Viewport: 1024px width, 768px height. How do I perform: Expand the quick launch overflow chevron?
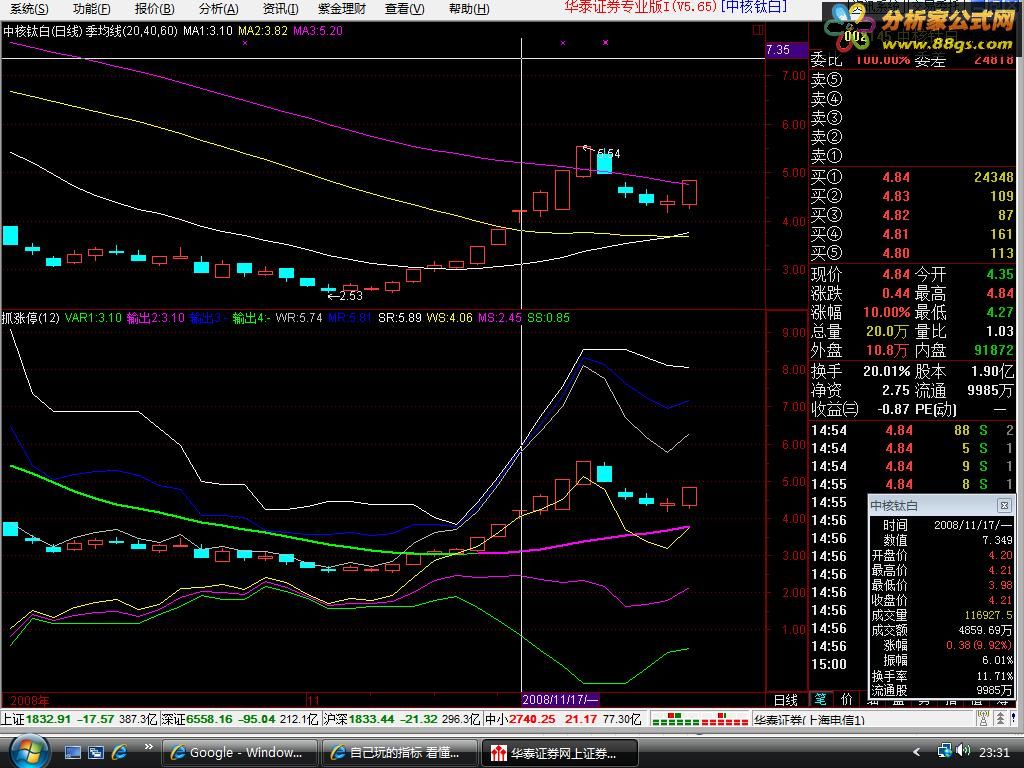(149, 747)
